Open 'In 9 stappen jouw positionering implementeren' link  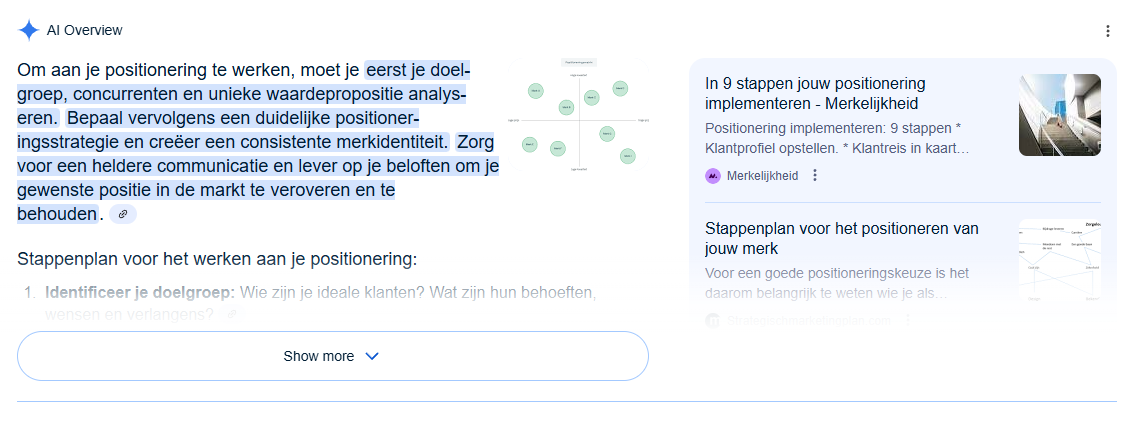(815, 94)
